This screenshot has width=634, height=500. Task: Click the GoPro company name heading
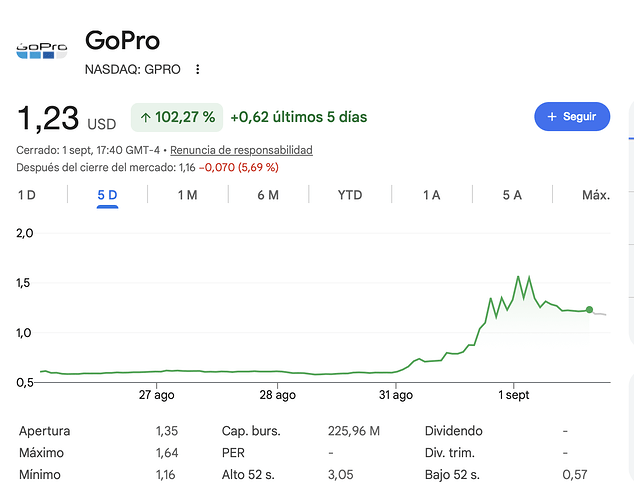click(123, 40)
